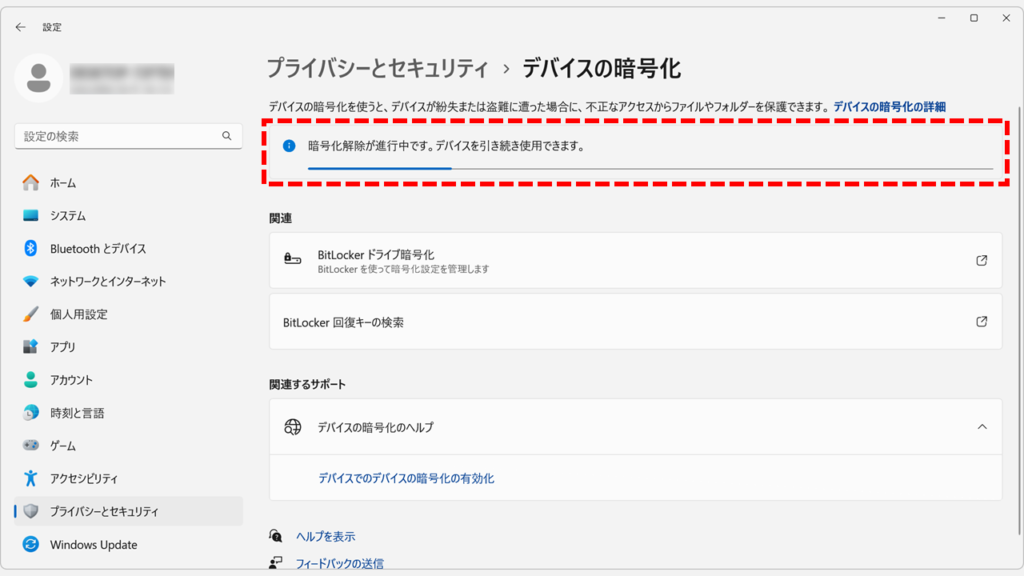Open external link icon for BitLocker ドライブ暗号化
This screenshot has height=576, width=1024.
click(x=982, y=261)
